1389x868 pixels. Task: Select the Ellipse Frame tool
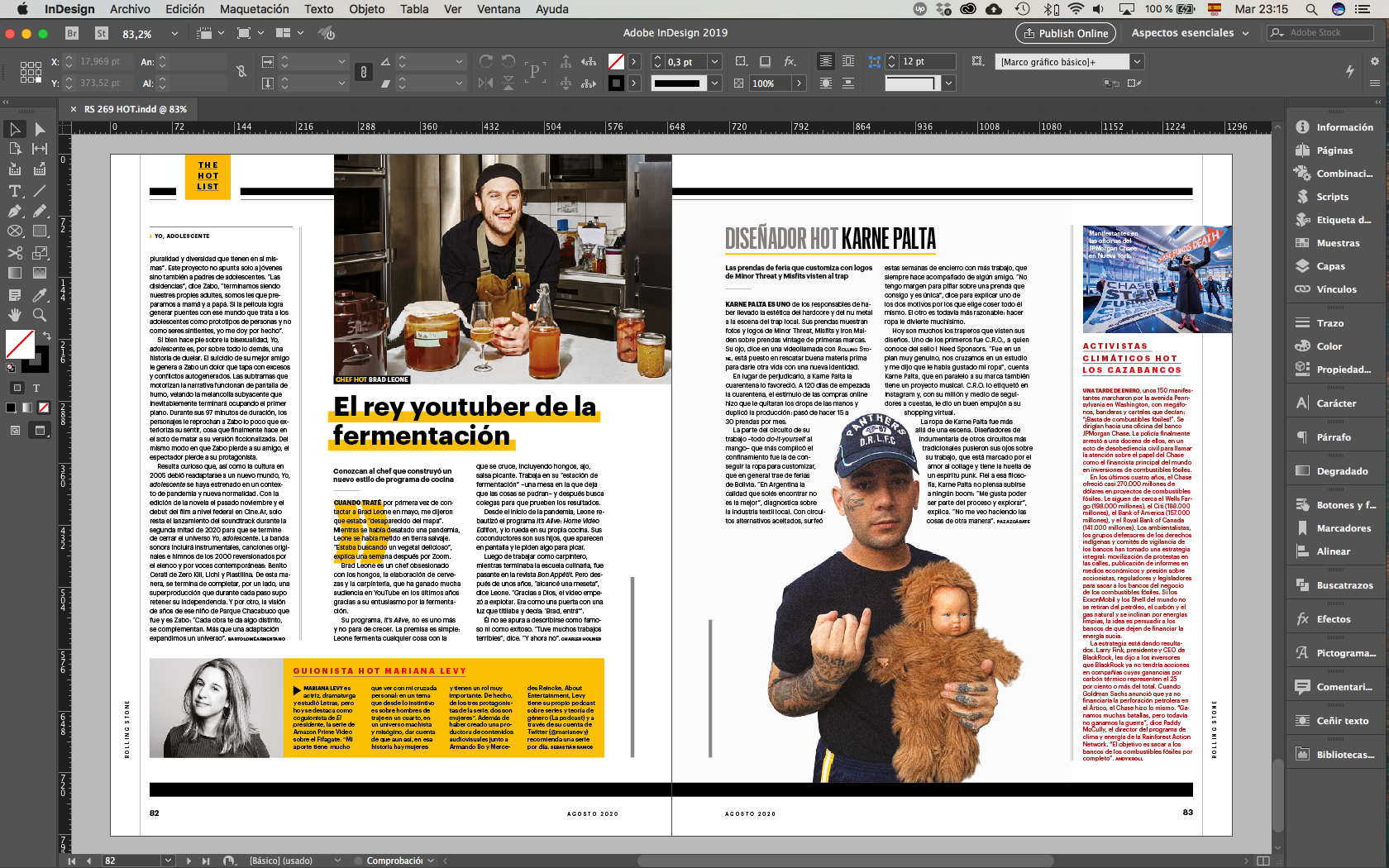pyautogui.click(x=15, y=231)
